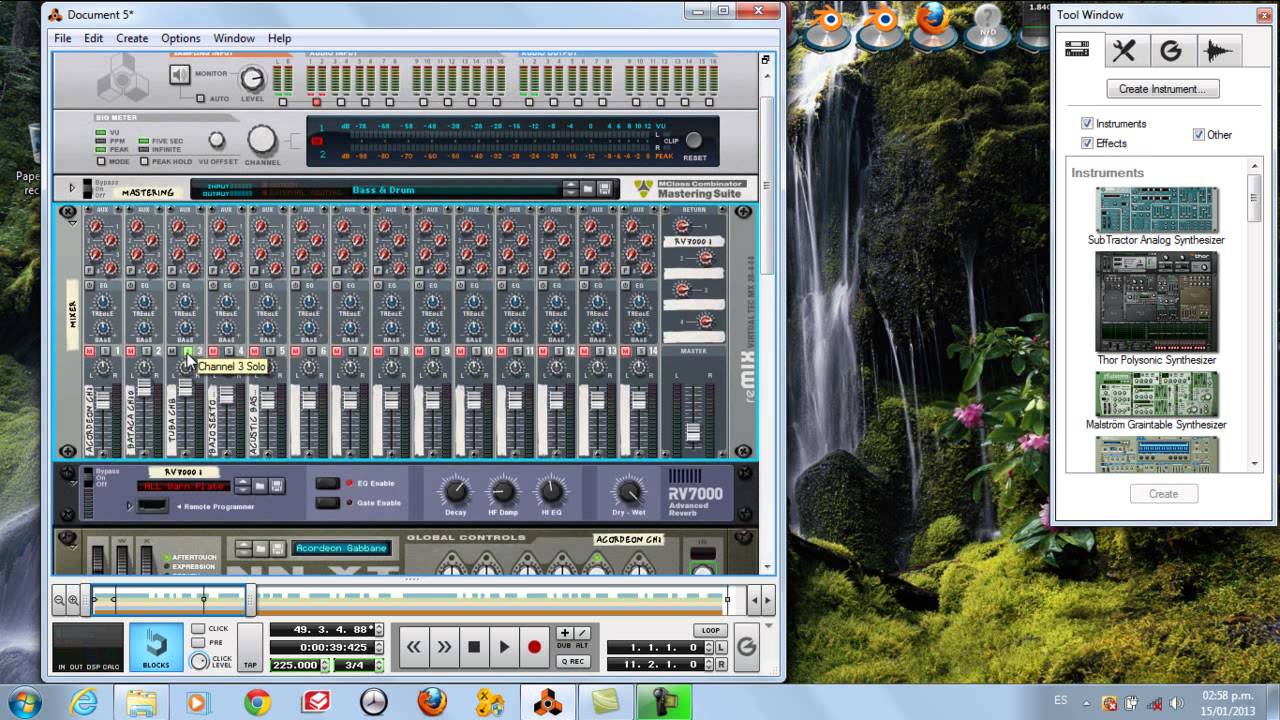Open the Edit menu
1280x720 pixels.
pos(94,38)
